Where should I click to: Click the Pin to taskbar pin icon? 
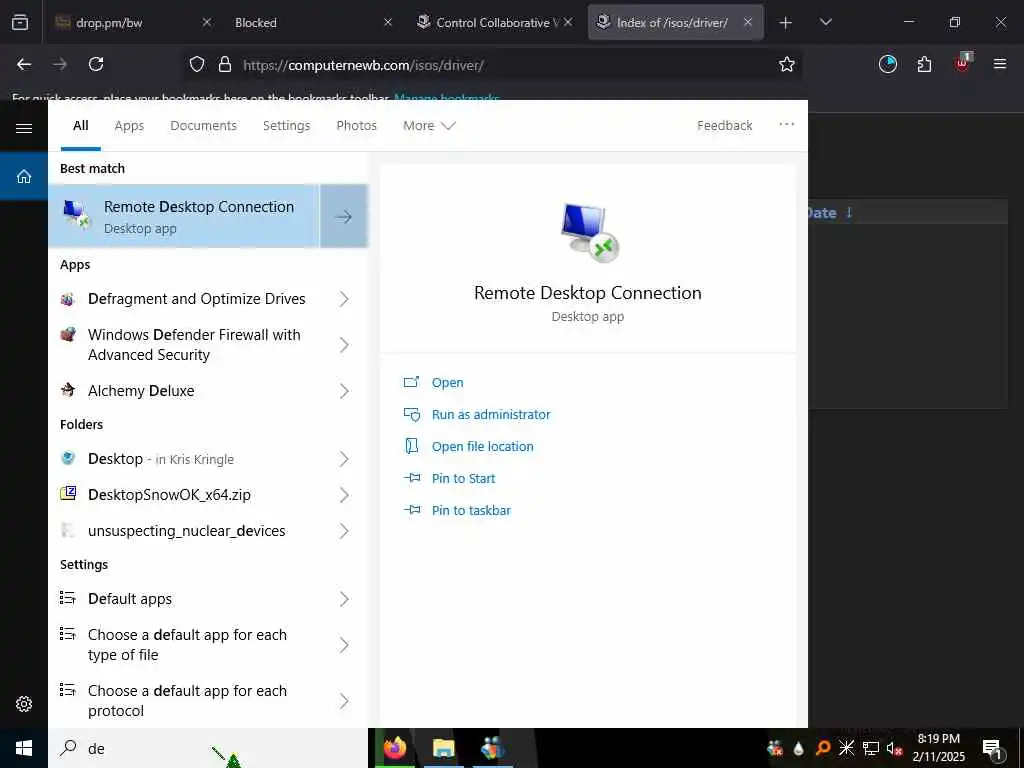[x=411, y=510]
